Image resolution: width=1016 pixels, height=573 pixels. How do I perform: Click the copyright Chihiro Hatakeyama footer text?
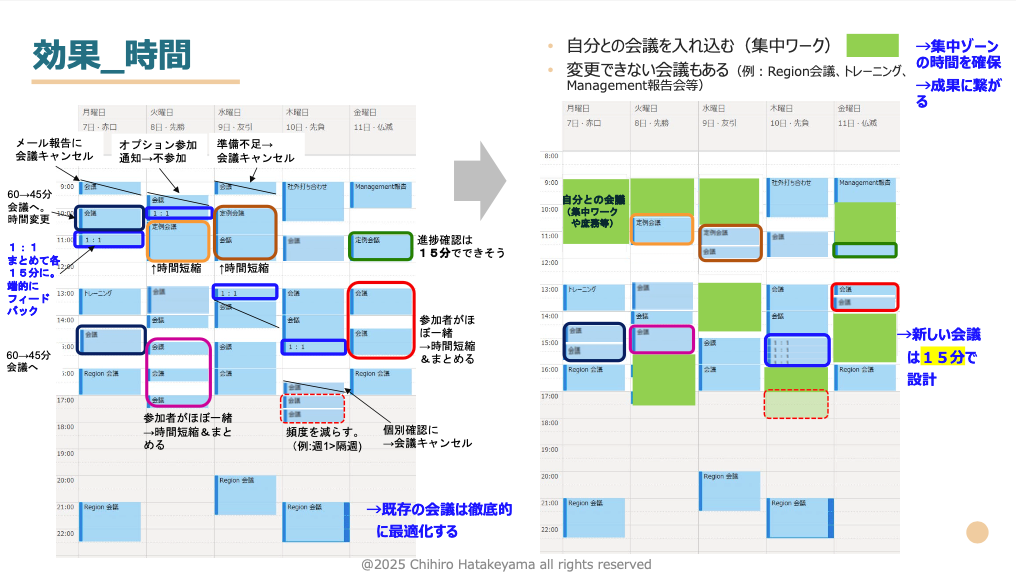click(506, 565)
